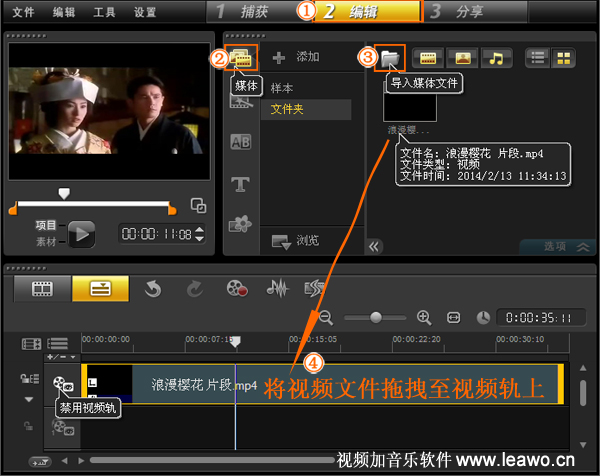Show all visible tracks icon

[31, 344]
